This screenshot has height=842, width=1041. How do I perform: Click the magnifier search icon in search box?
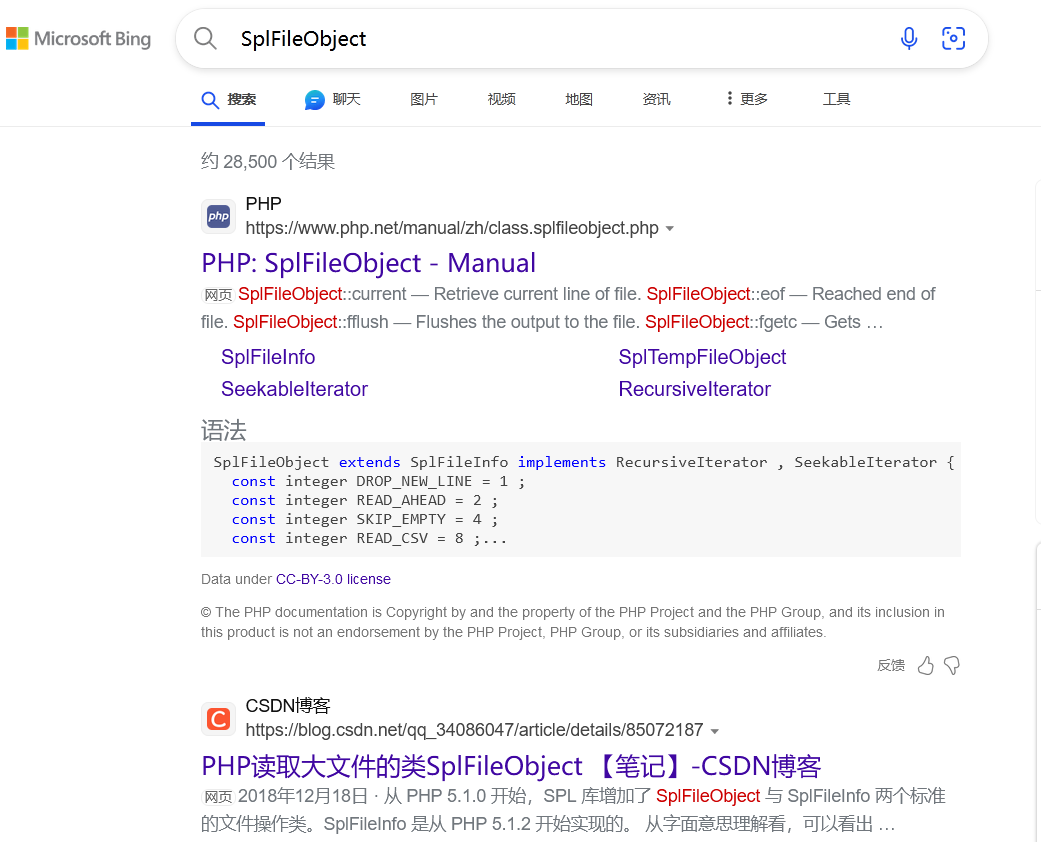[x=205, y=39]
